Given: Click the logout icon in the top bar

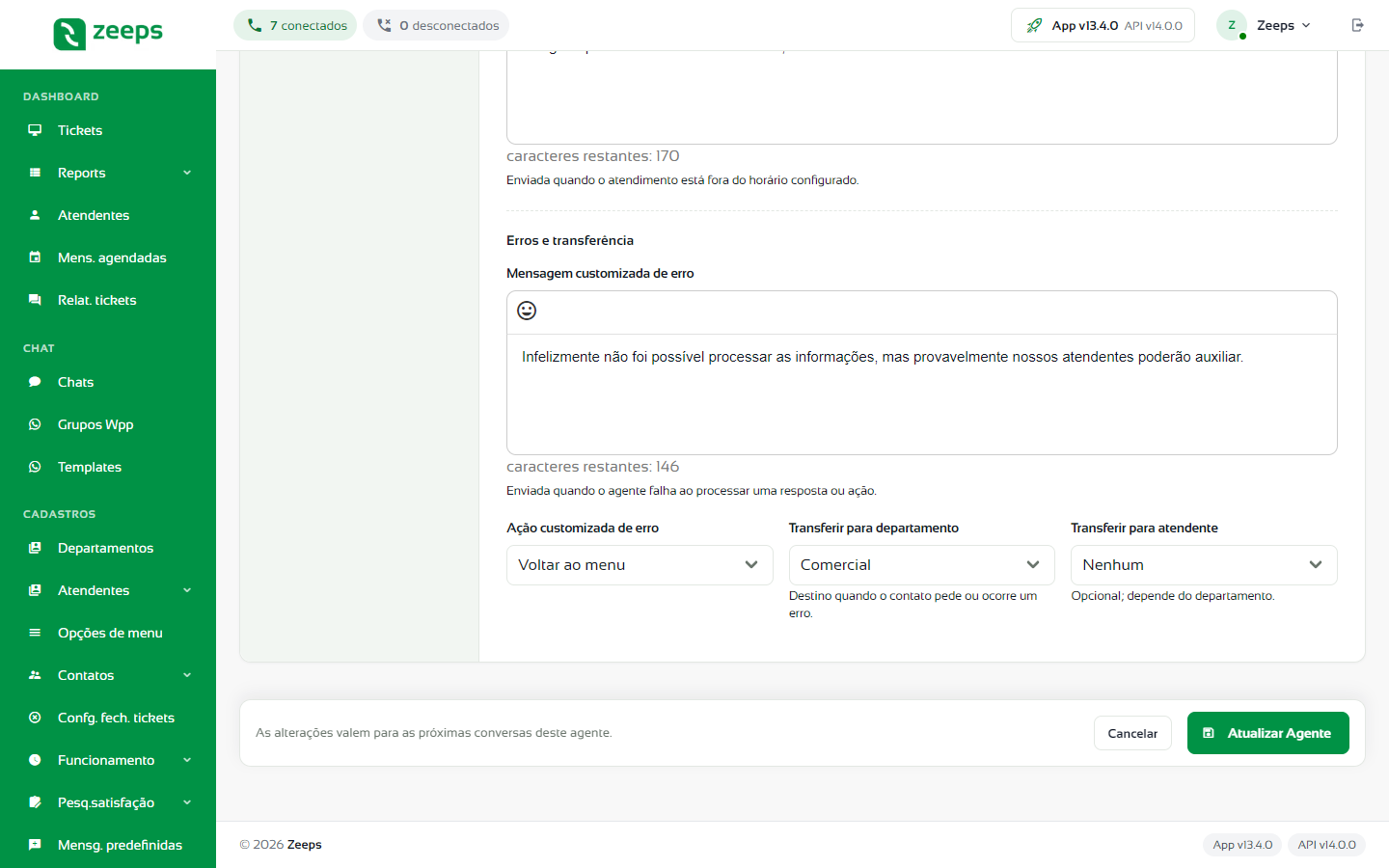Looking at the screenshot, I should pyautogui.click(x=1358, y=25).
